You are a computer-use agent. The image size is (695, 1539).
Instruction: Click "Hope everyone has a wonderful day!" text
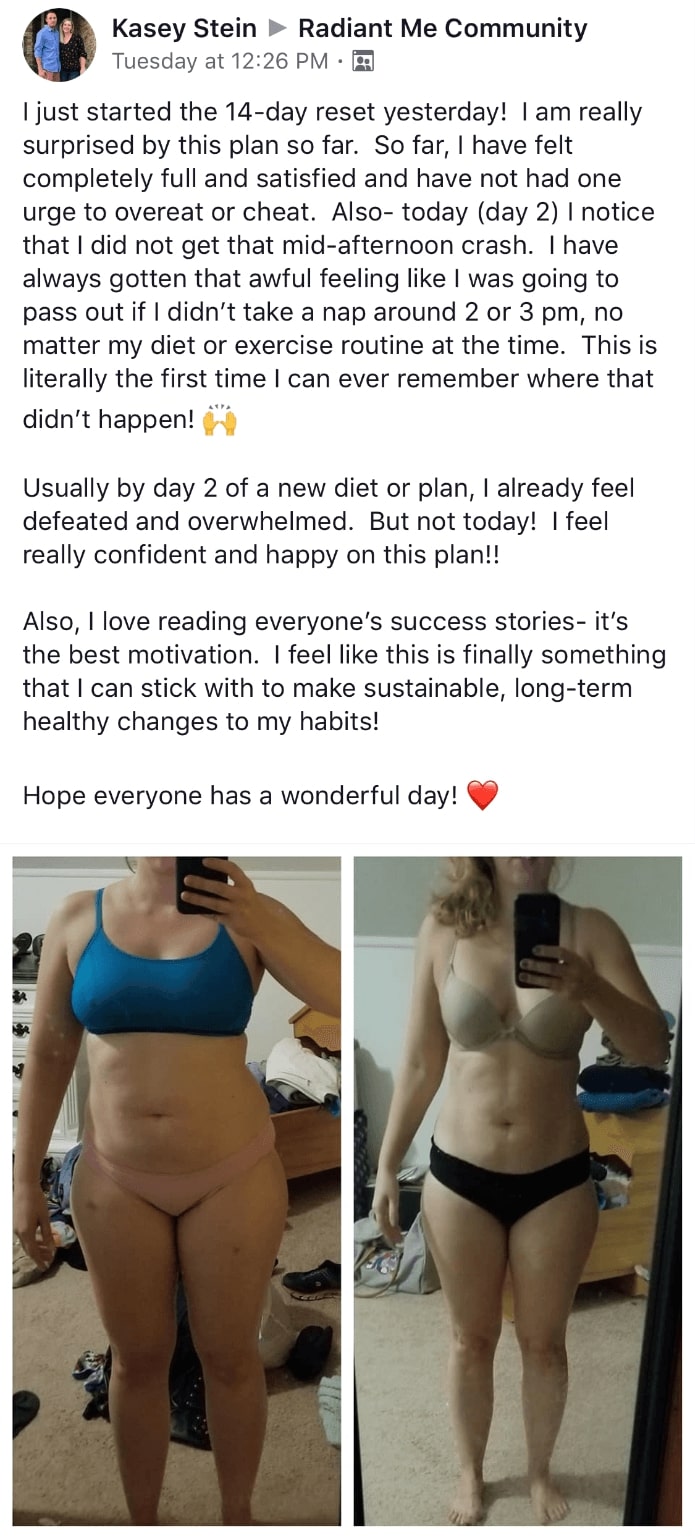240,796
